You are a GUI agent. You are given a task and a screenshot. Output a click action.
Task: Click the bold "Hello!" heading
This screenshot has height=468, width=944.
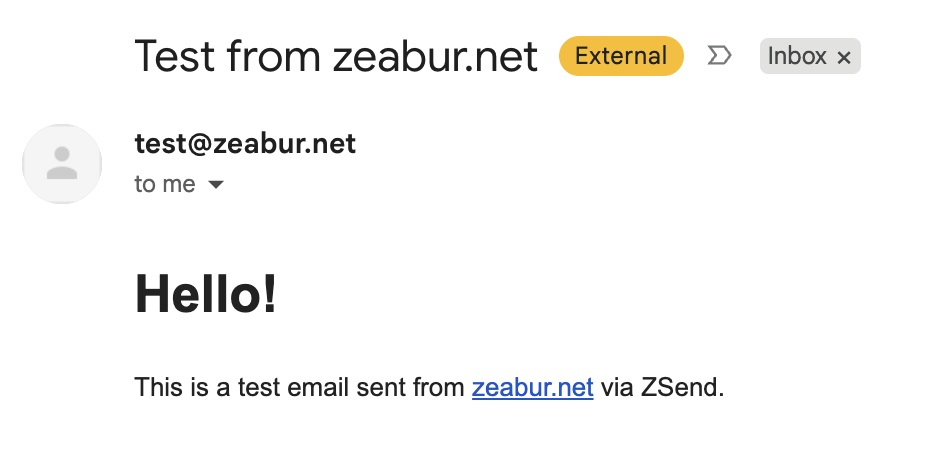point(206,295)
